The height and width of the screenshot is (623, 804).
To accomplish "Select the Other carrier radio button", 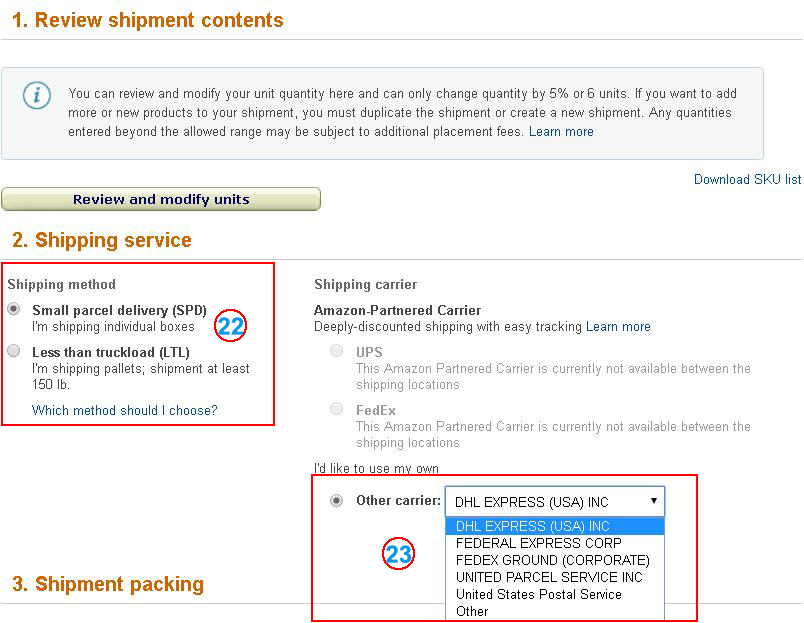I will pyautogui.click(x=337, y=501).
